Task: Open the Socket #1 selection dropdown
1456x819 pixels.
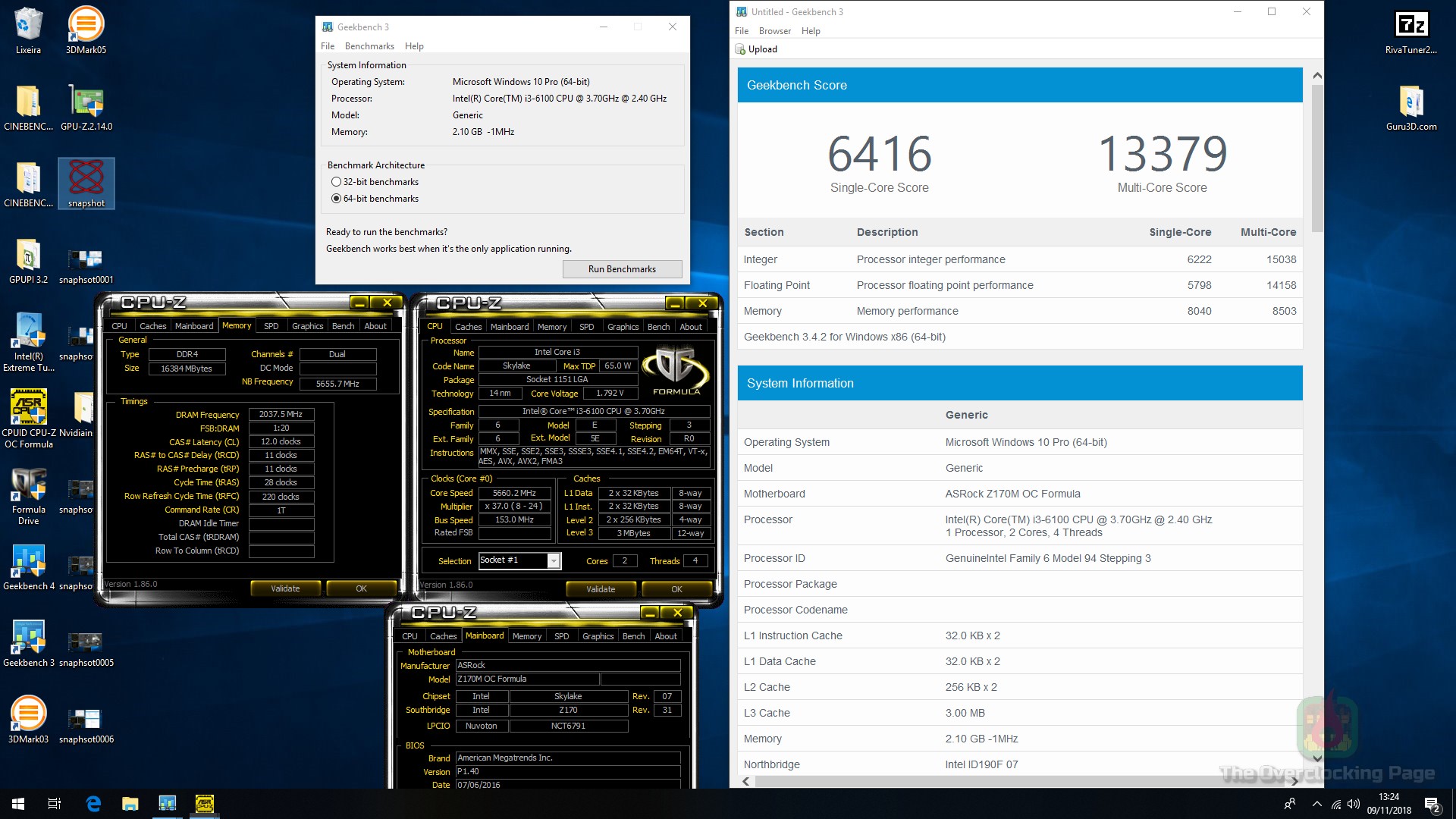Action: click(x=555, y=560)
